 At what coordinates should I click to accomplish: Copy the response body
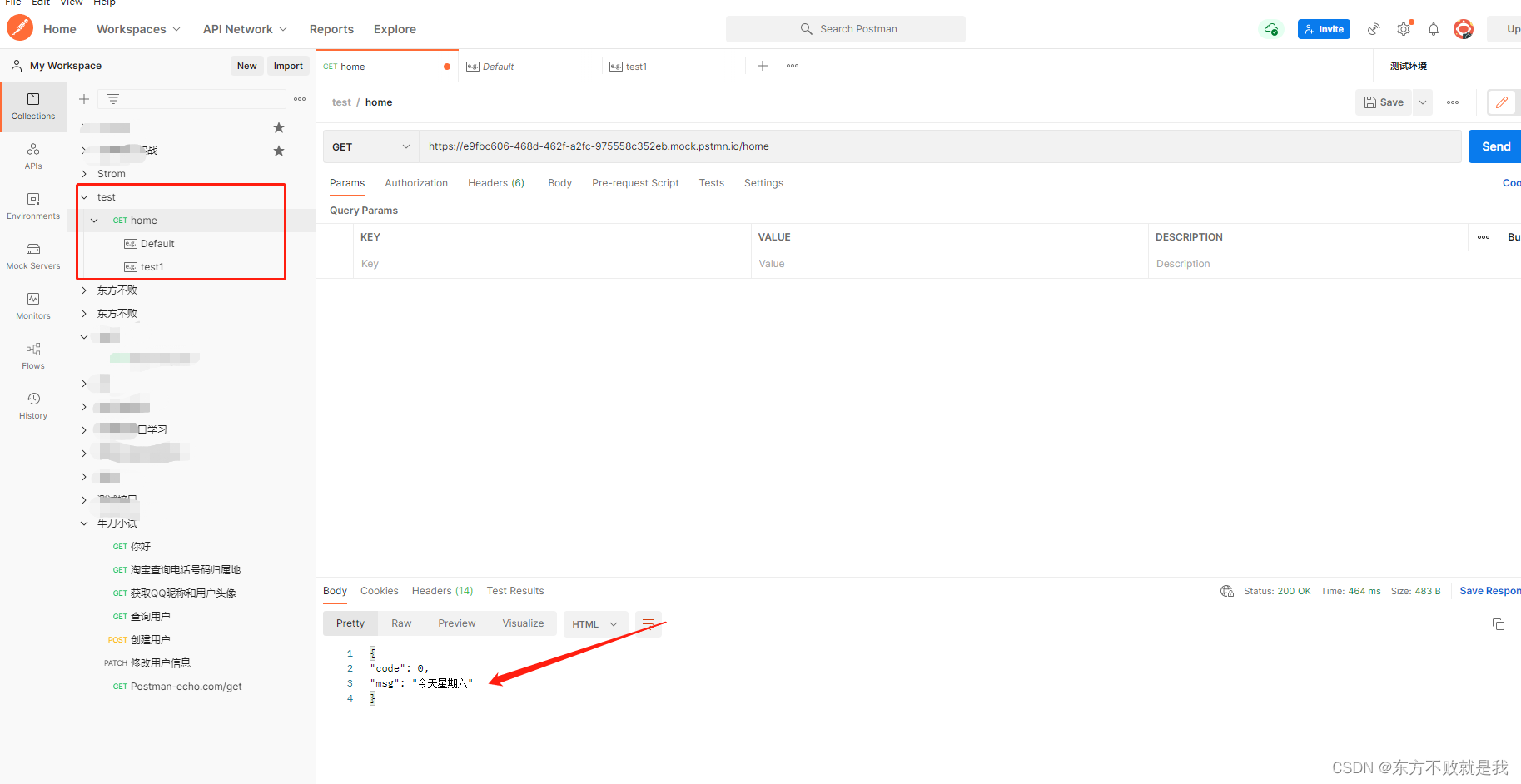click(x=1499, y=623)
